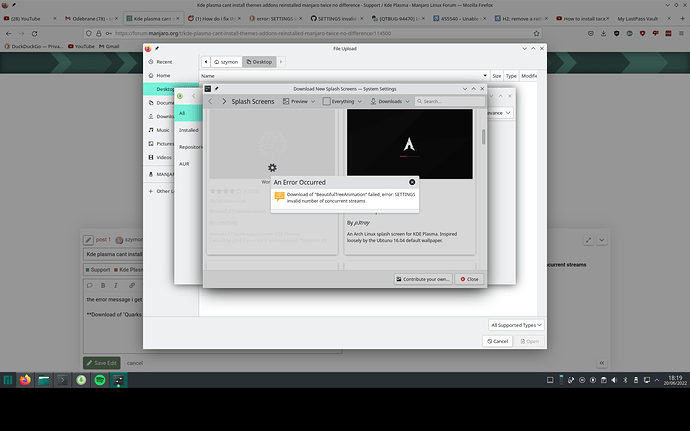The image size is (690, 431).
Task: Click the gear busy icon on BeautifulTreeAnimation
Action: pos(272,168)
